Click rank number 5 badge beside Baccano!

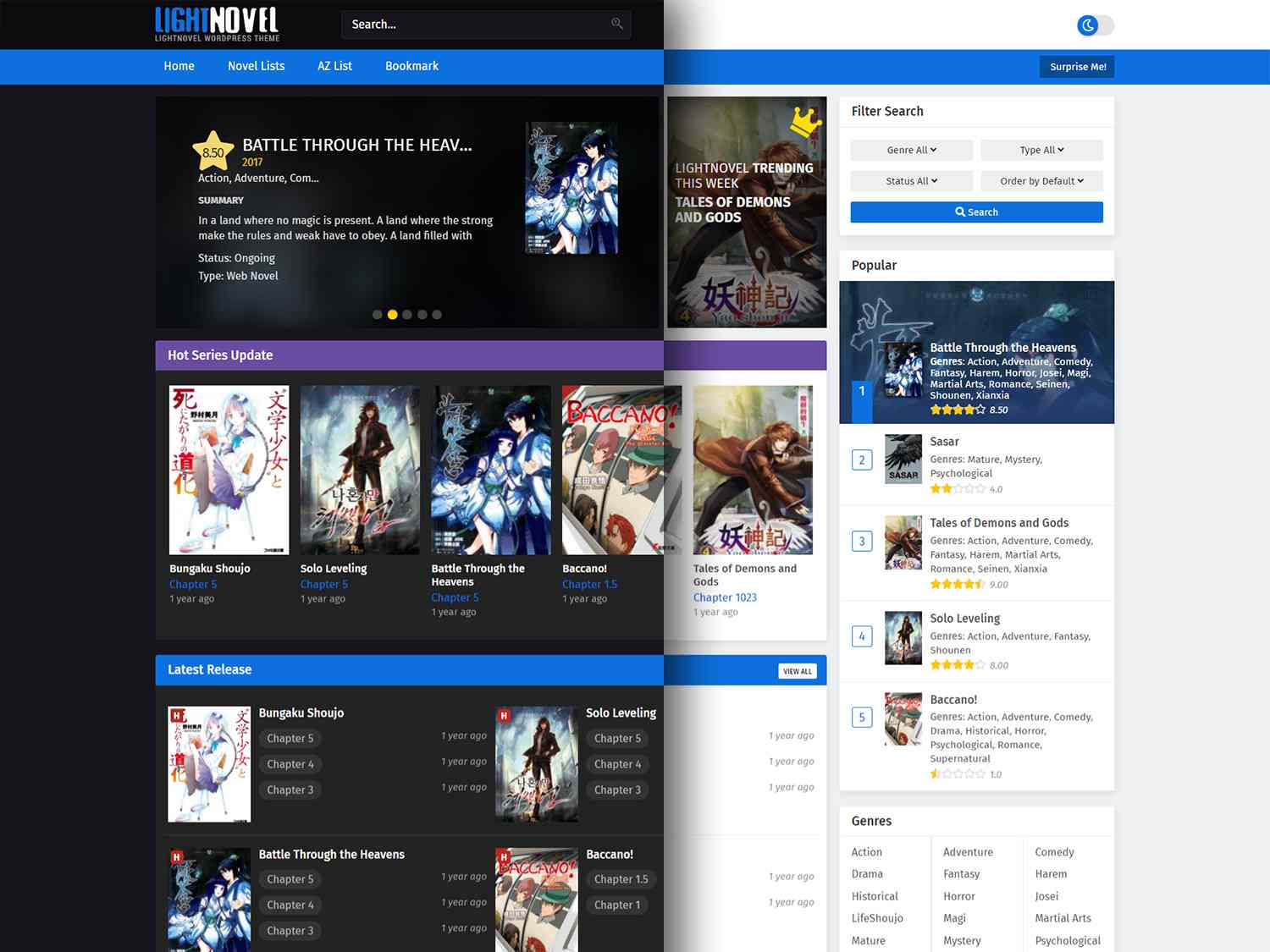862,718
